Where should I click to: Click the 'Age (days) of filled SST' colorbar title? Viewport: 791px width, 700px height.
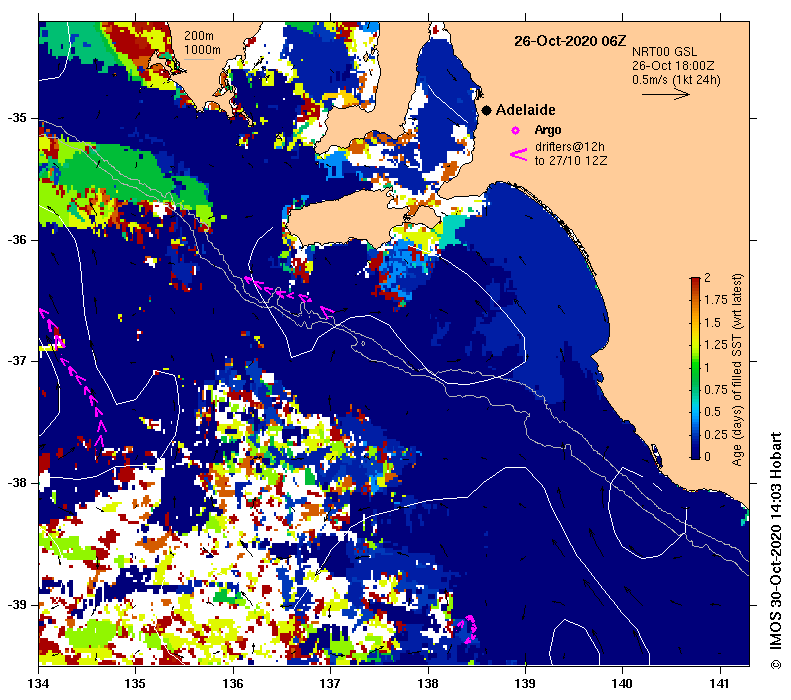737,369
